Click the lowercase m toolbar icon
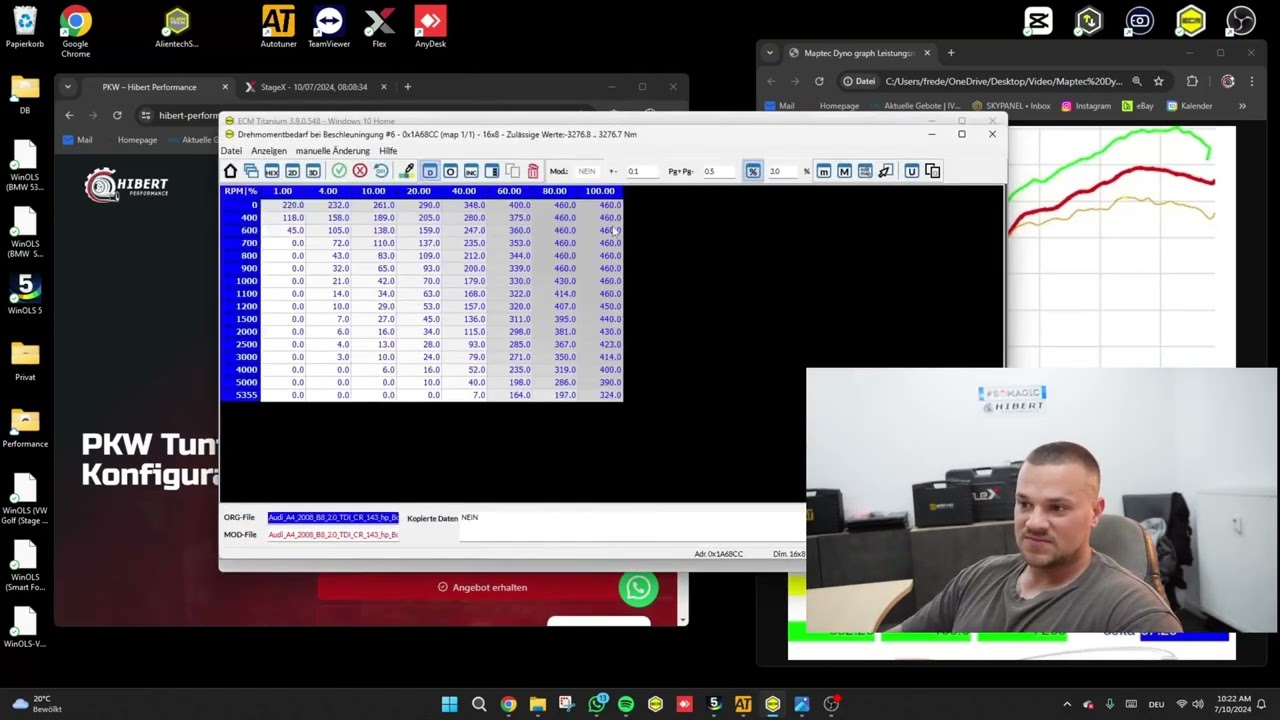Image resolution: width=1280 pixels, height=720 pixels. tap(824, 171)
